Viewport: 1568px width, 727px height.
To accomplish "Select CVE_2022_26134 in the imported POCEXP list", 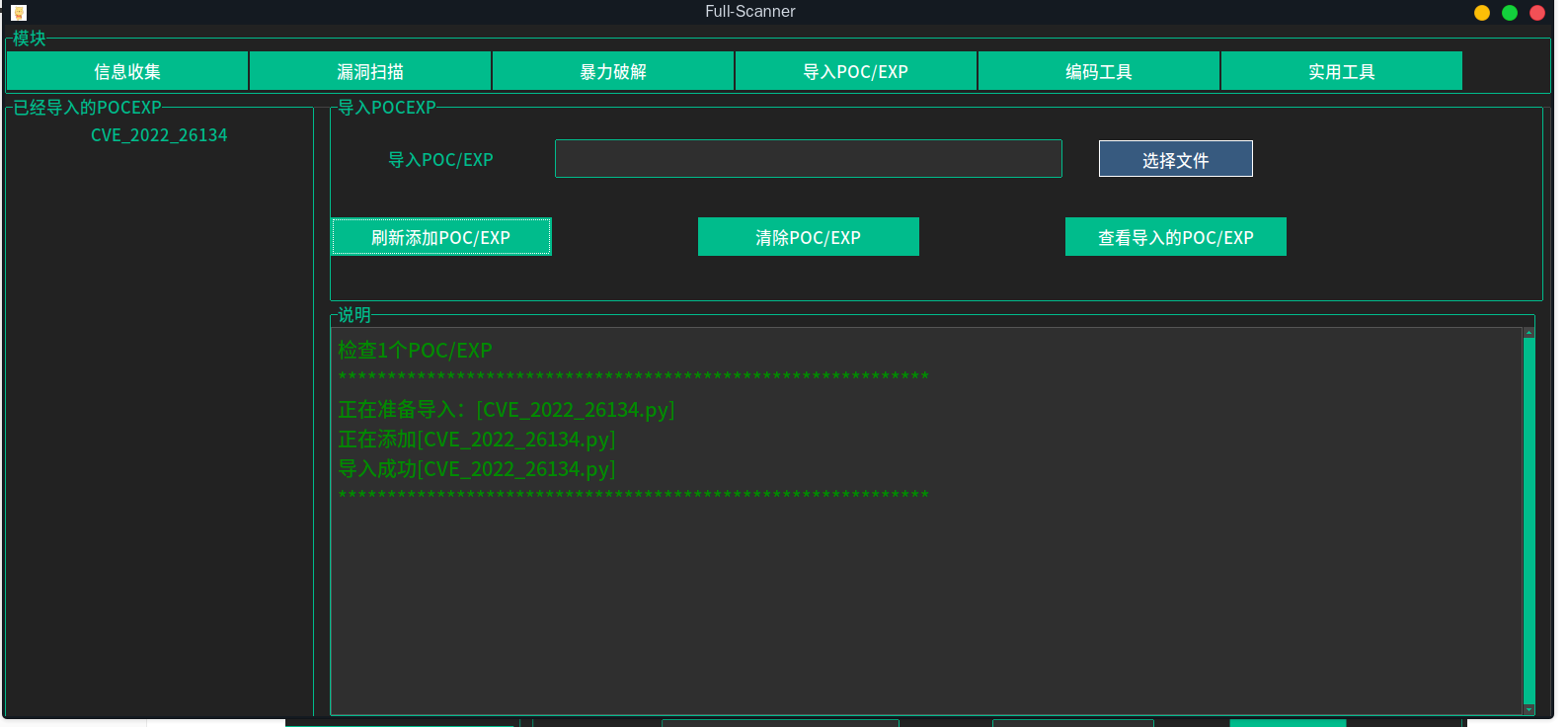I will (159, 135).
